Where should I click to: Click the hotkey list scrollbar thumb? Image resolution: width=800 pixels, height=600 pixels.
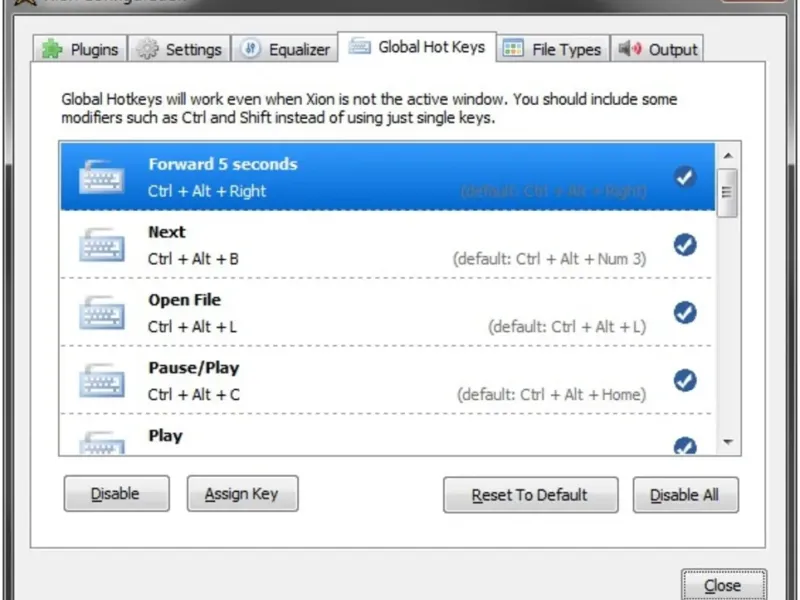coord(727,193)
